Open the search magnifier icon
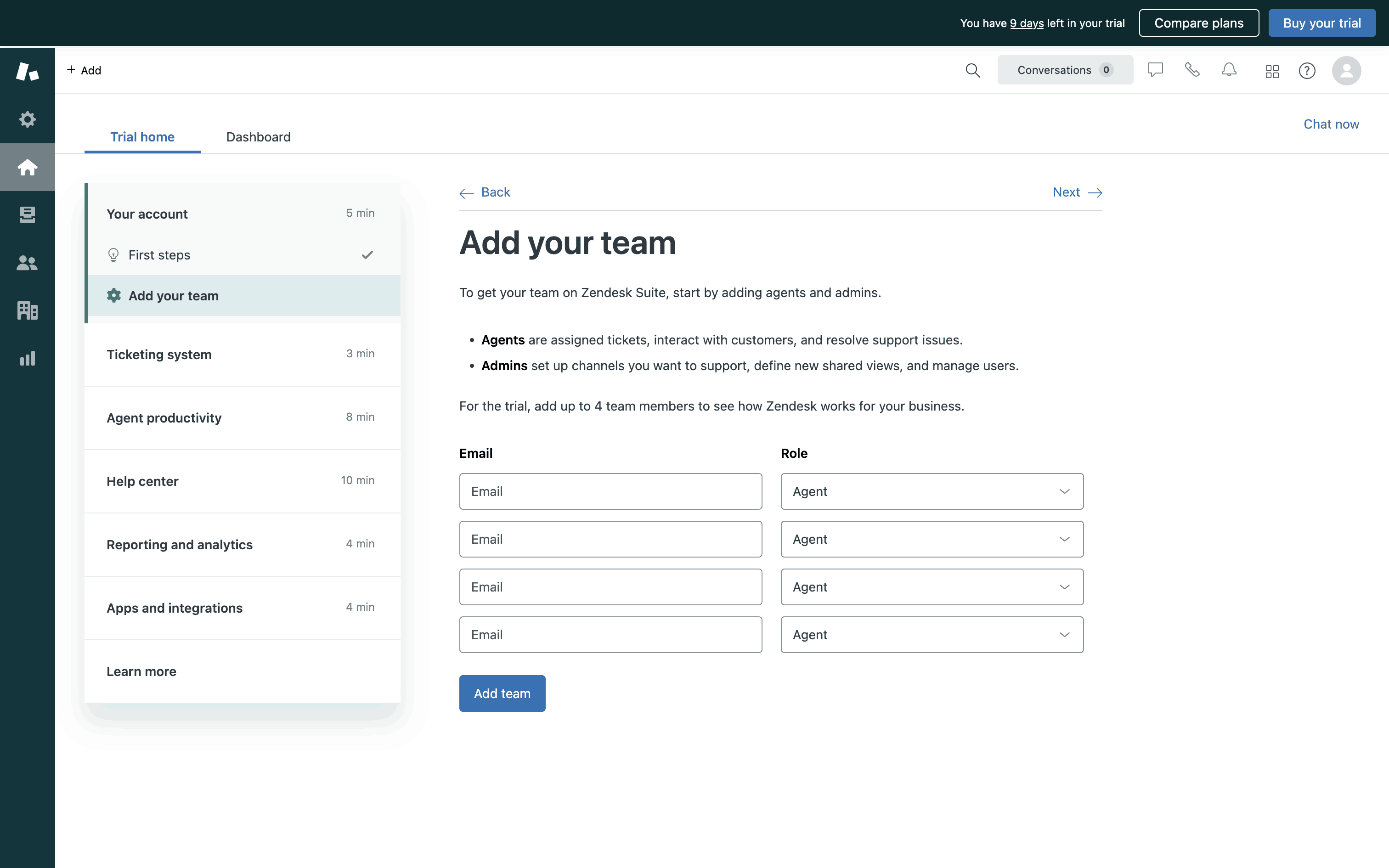The height and width of the screenshot is (868, 1389). tap(972, 70)
